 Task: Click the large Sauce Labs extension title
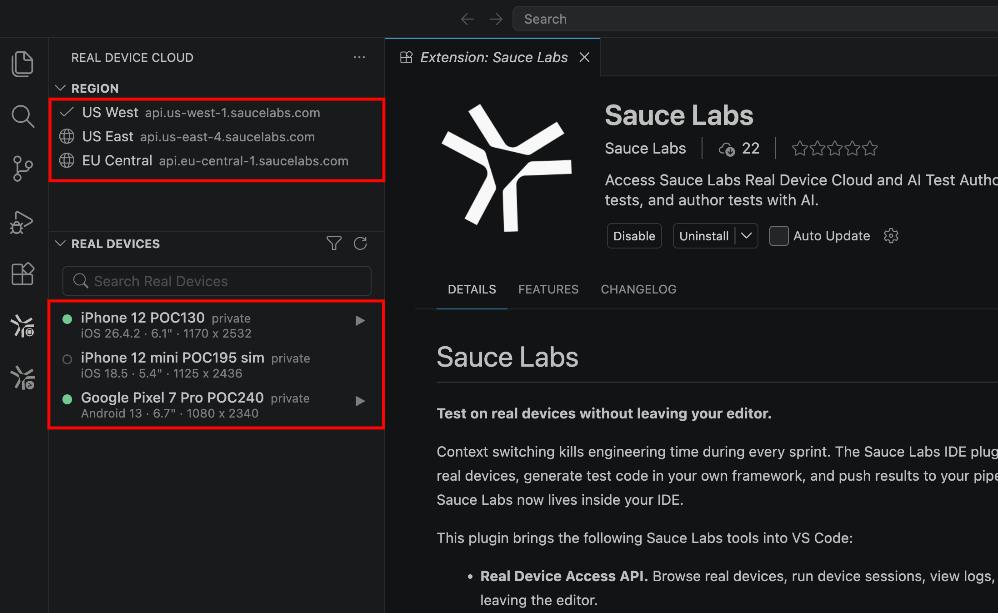pos(679,115)
